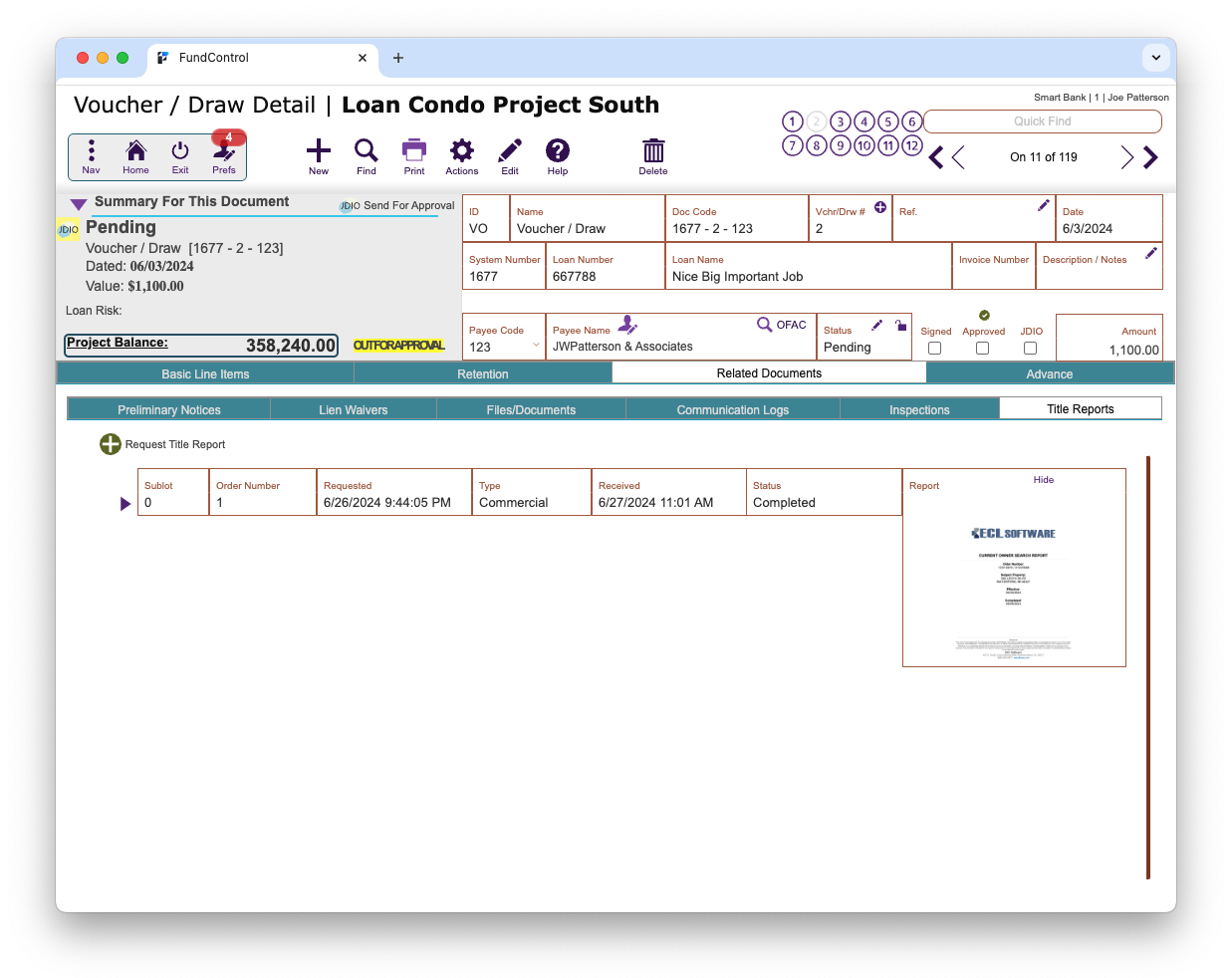The height and width of the screenshot is (978, 1232).
Task: Select the Related Documents tab
Action: (769, 372)
